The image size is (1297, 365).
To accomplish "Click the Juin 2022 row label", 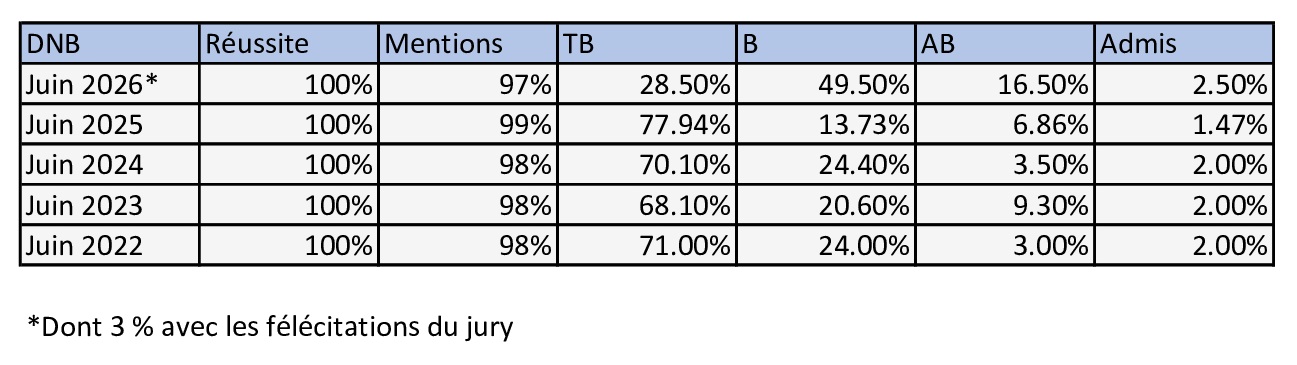I will [x=109, y=245].
